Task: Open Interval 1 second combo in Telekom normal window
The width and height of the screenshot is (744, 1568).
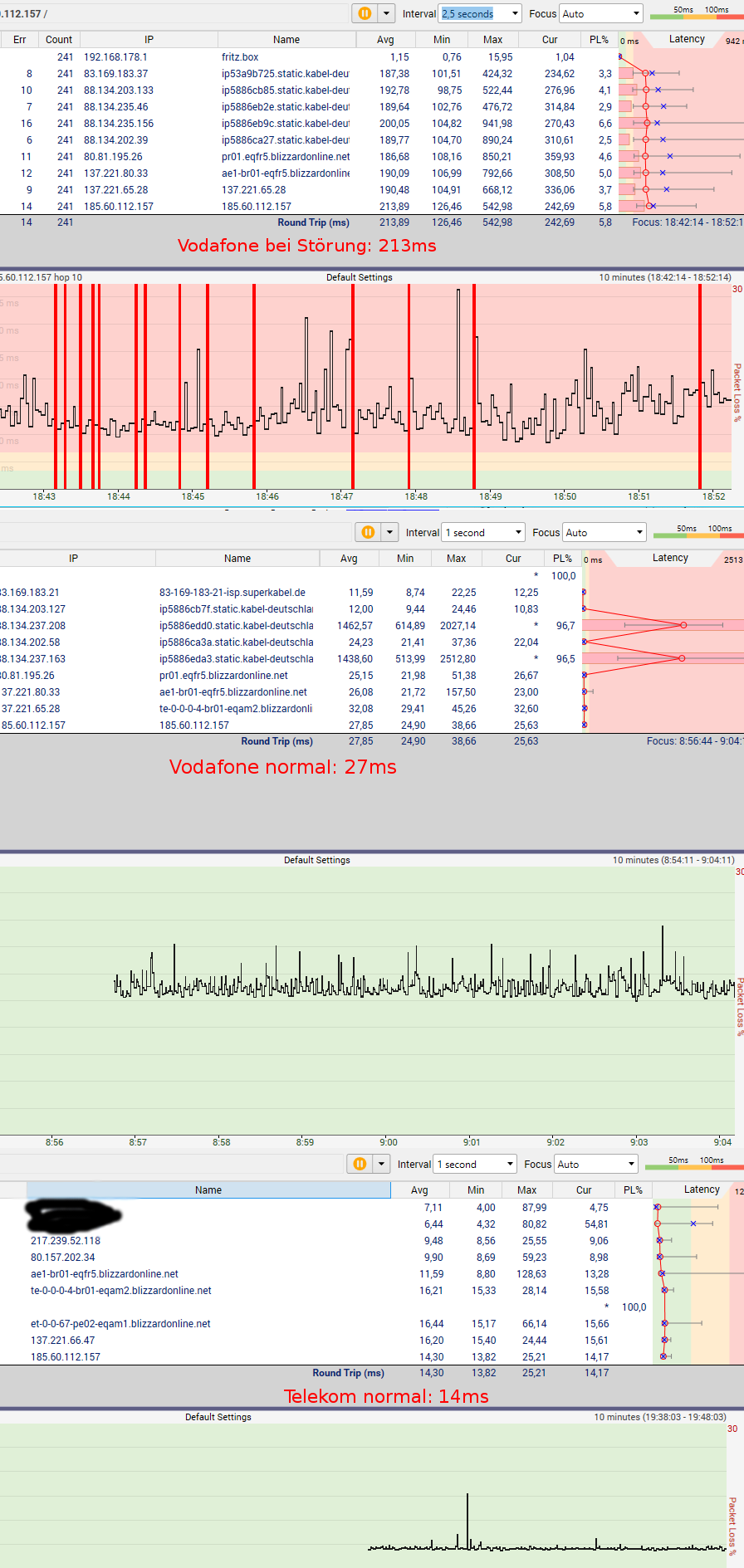Action: [x=475, y=1164]
